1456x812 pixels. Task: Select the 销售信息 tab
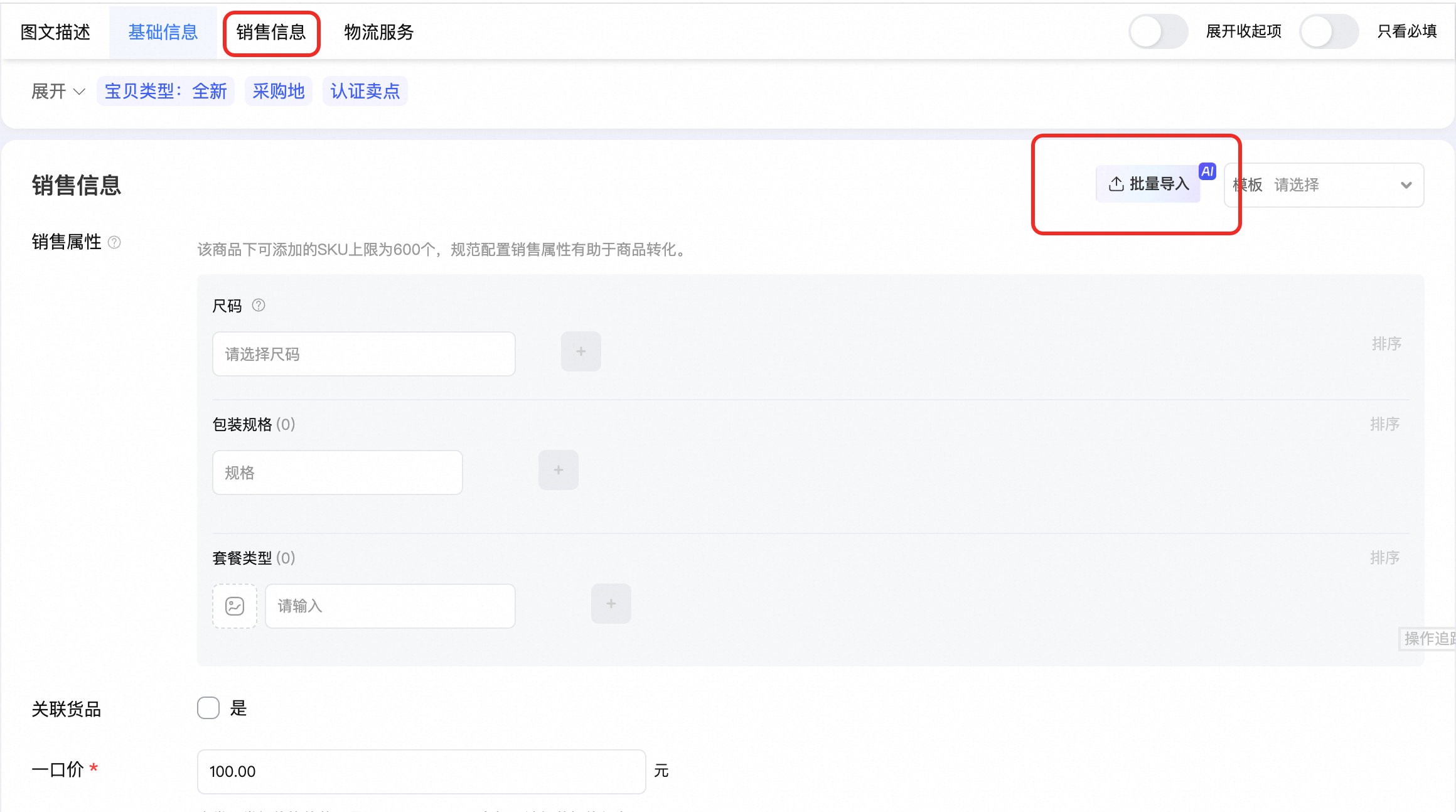coord(271,32)
